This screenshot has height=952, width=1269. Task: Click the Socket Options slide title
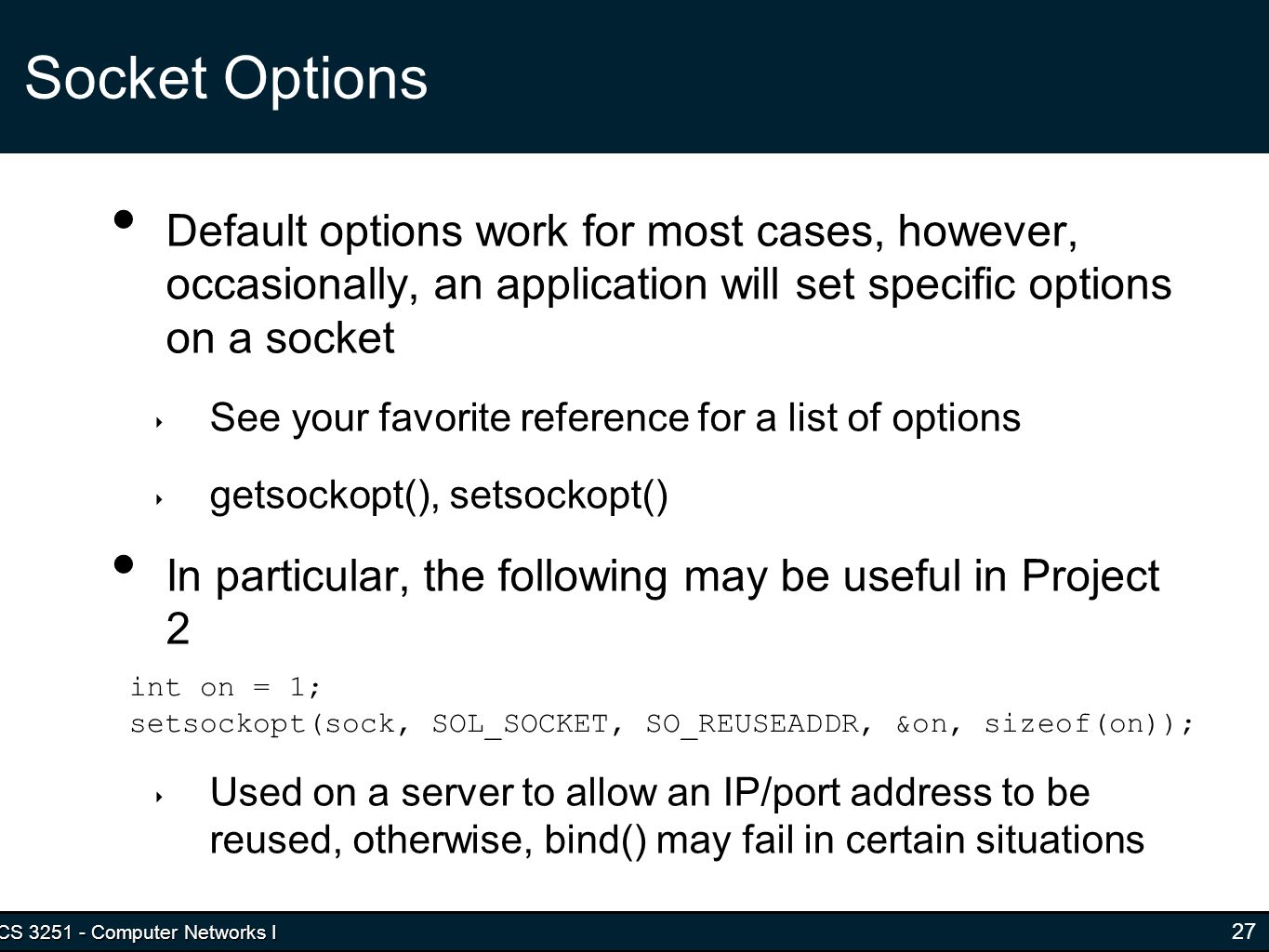tap(226, 78)
